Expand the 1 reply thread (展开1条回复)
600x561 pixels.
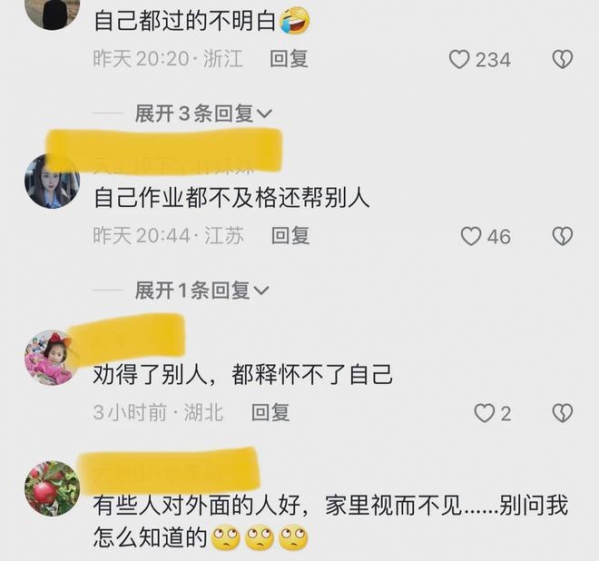tap(202, 290)
